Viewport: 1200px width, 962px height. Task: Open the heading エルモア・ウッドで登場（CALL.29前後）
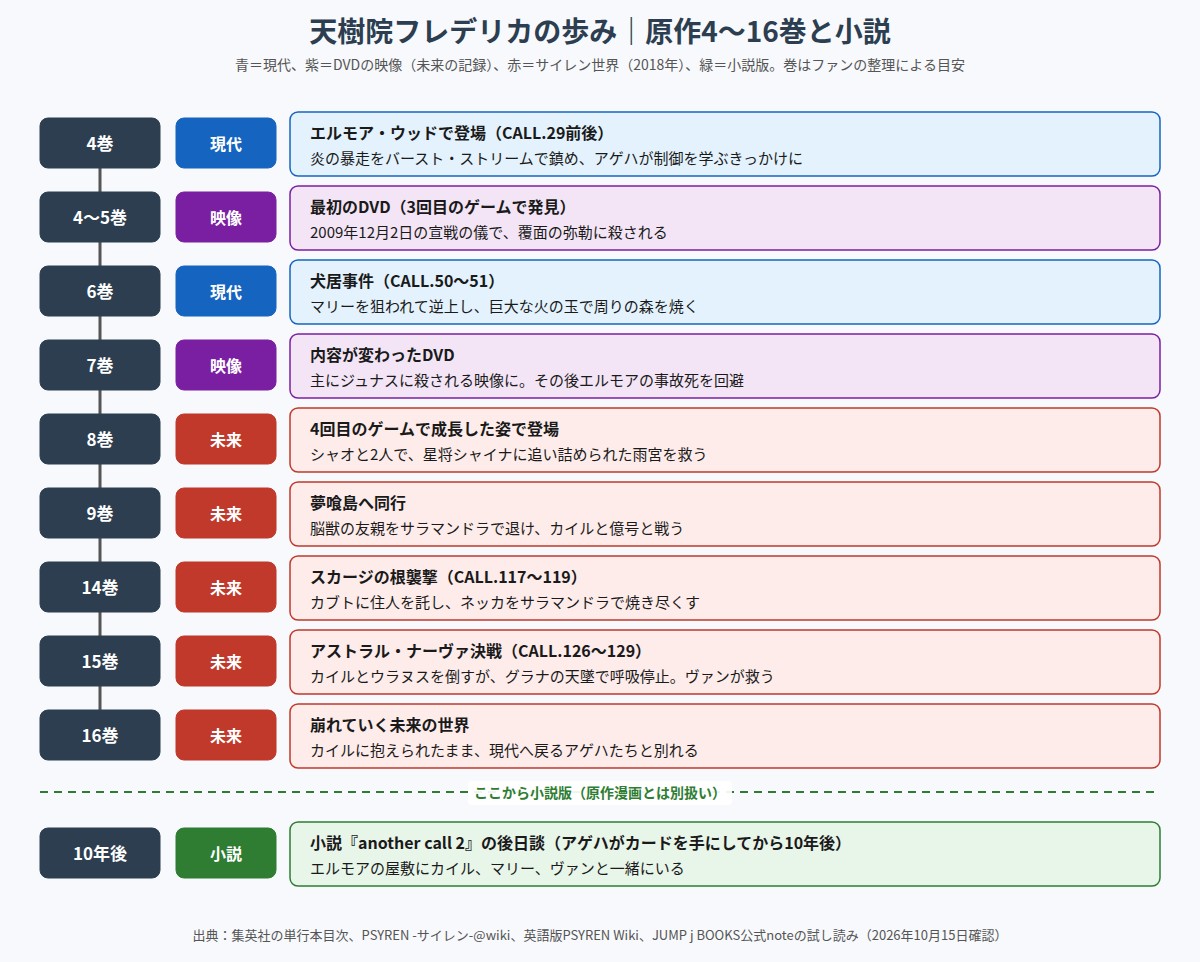458,133
